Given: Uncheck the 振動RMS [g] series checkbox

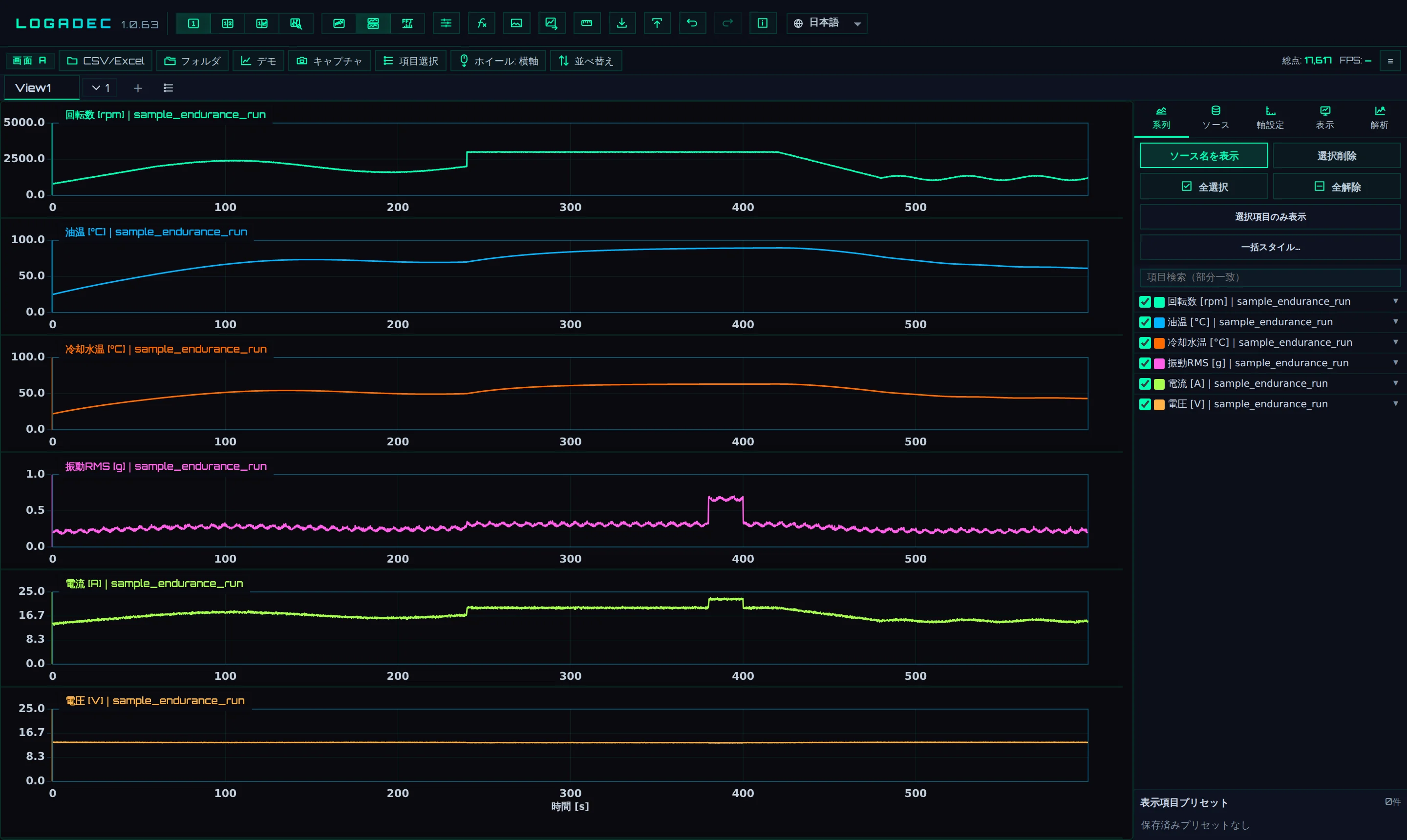Looking at the screenshot, I should (1145, 363).
